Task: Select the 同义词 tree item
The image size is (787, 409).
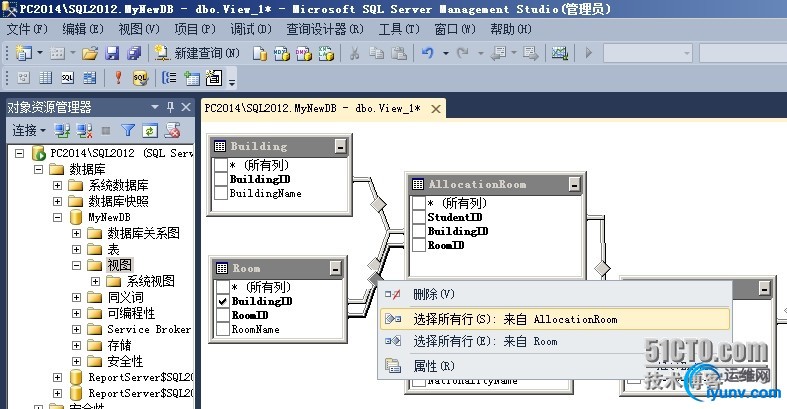Action: [x=125, y=297]
